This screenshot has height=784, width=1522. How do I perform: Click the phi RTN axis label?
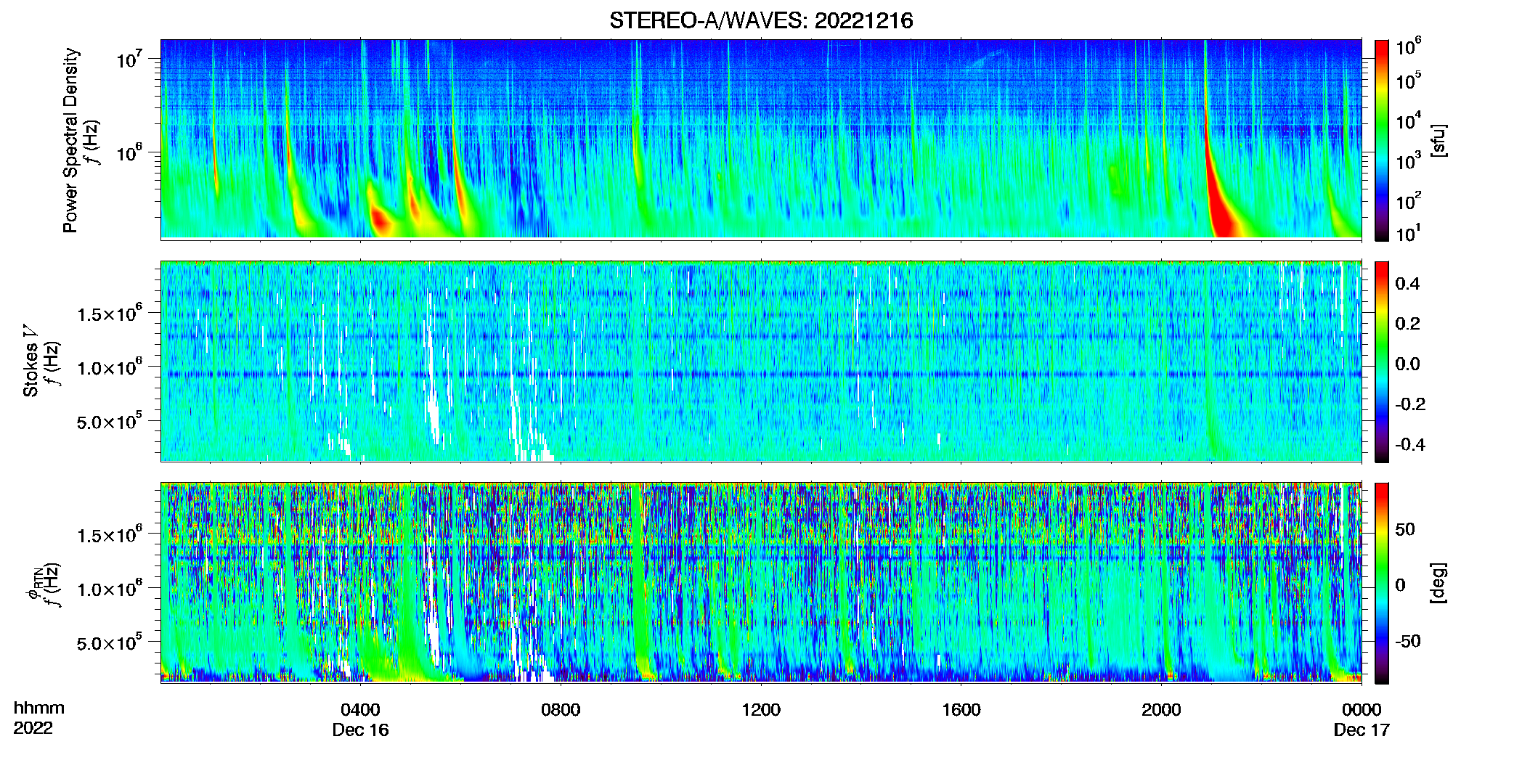(x=33, y=583)
